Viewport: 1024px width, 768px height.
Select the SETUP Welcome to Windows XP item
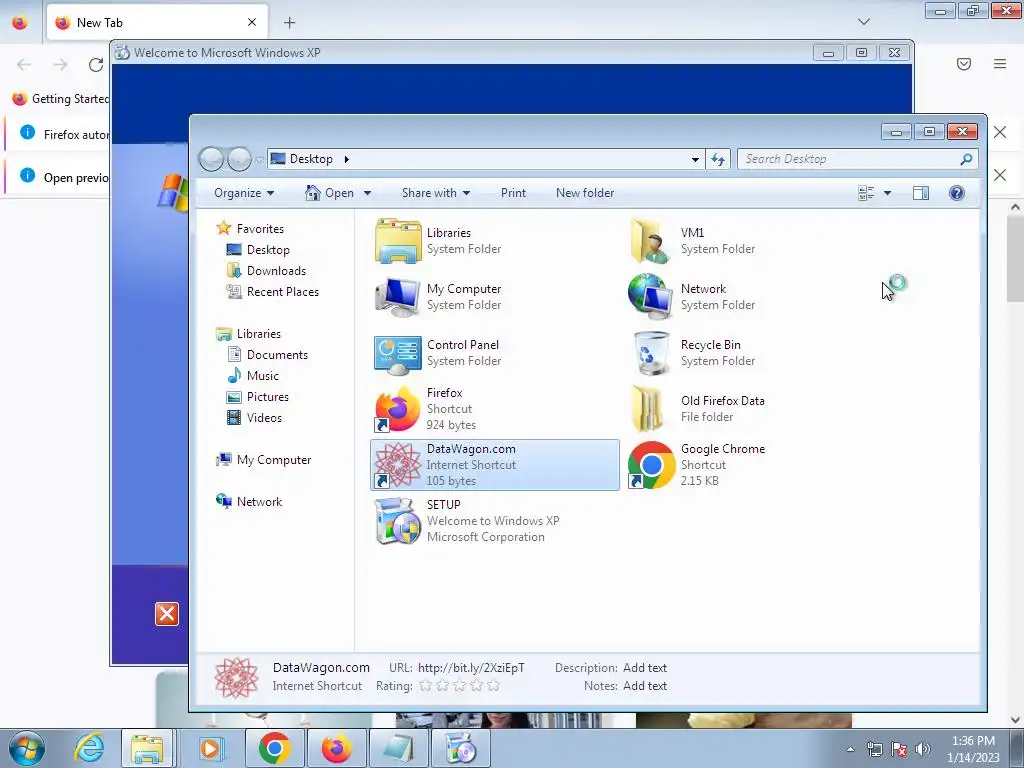(466, 521)
